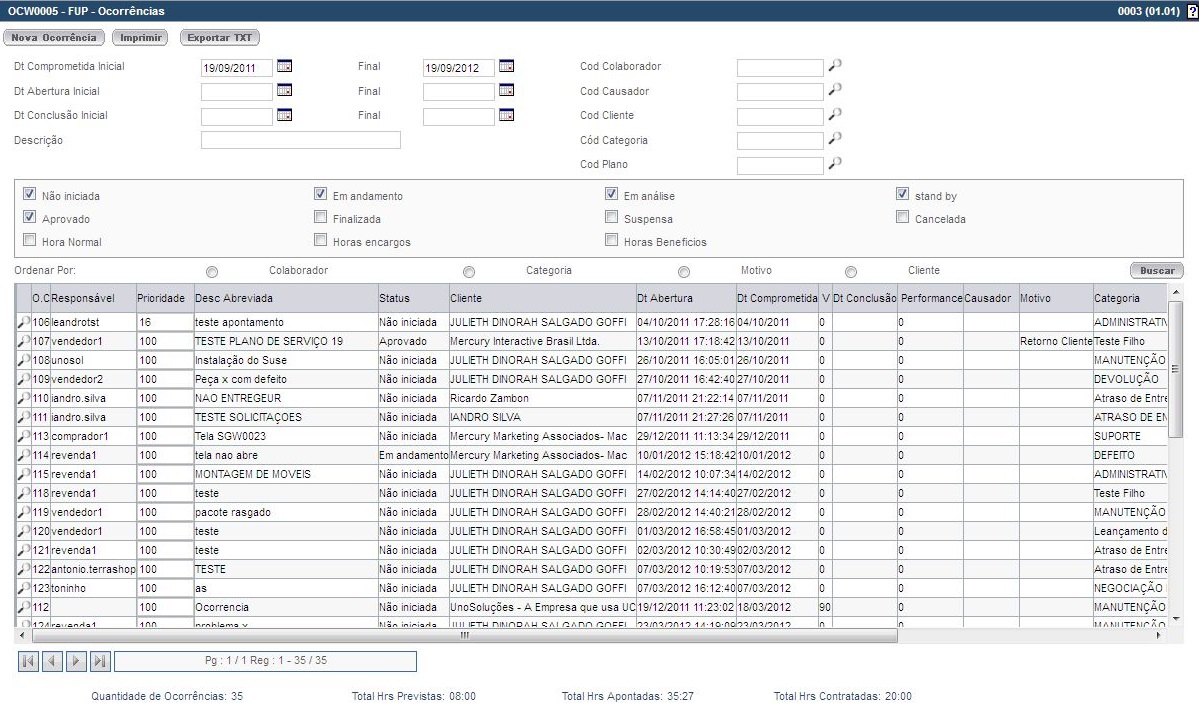Choose order by Motivo radio option
Image resolution: width=1199 pixels, height=715 pixels.
(684, 271)
